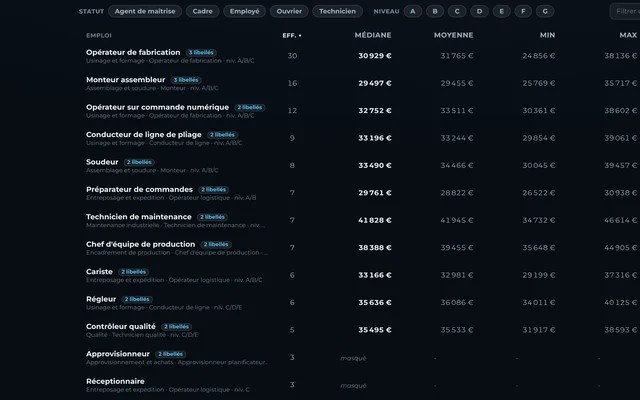The height and width of the screenshot is (400, 640).
Task: Toggle niveau G filter chip
Action: click(x=545, y=11)
